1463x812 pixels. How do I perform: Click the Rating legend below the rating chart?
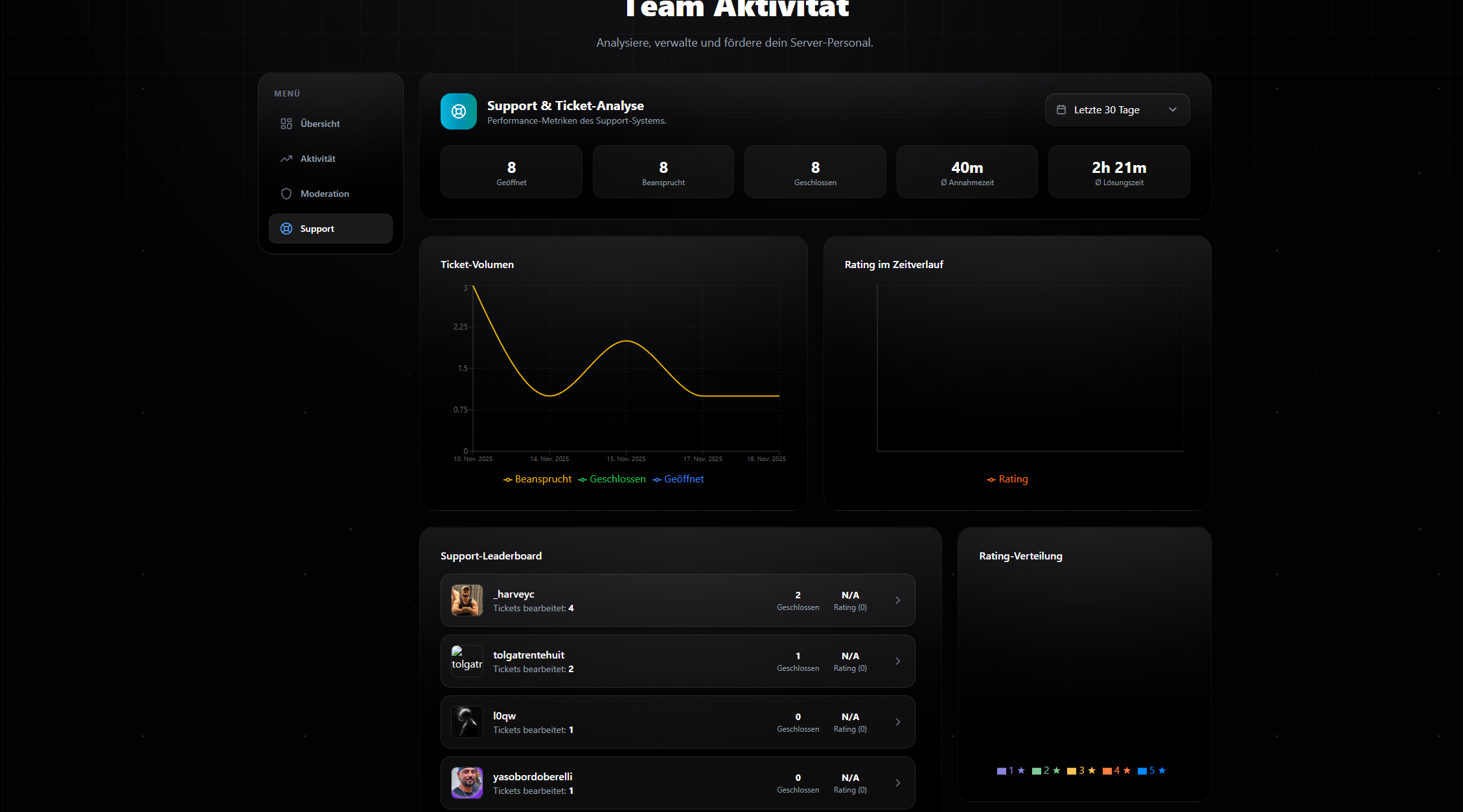point(1006,479)
